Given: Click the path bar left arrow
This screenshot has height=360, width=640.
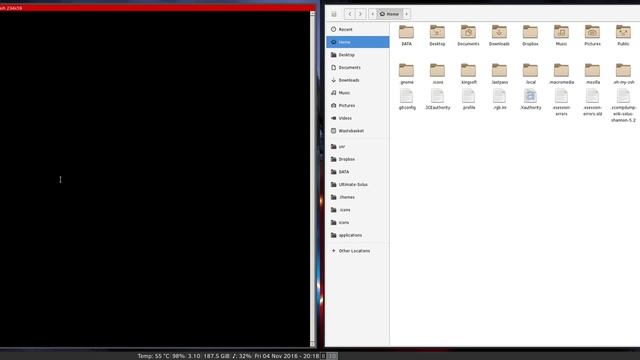Looking at the screenshot, I should [372, 14].
